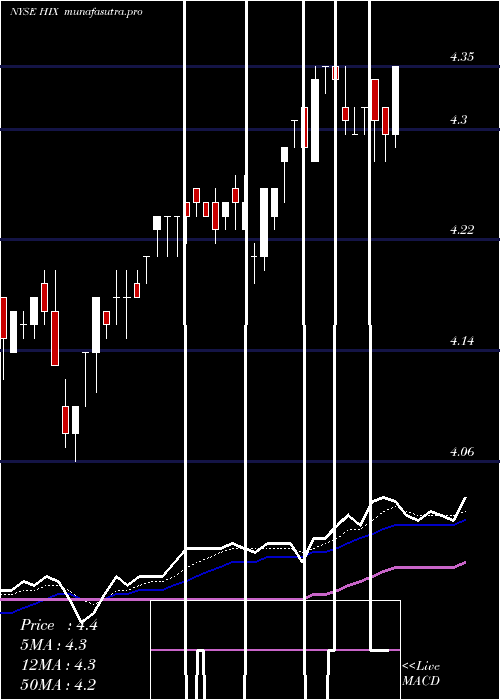Select the 4.14 price level label
Viewport: 500px width, 700px height.
pyautogui.click(x=462, y=341)
